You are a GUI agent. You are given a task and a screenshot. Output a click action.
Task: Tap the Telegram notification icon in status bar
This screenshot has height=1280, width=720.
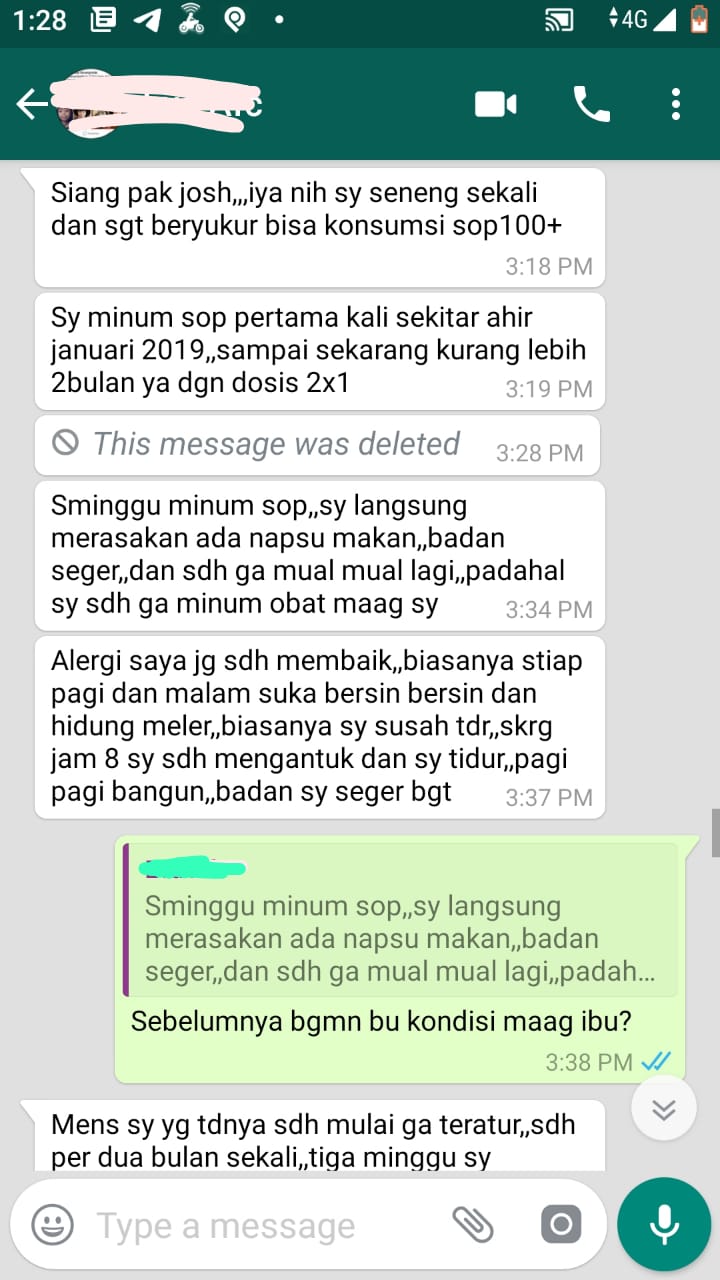[x=146, y=20]
